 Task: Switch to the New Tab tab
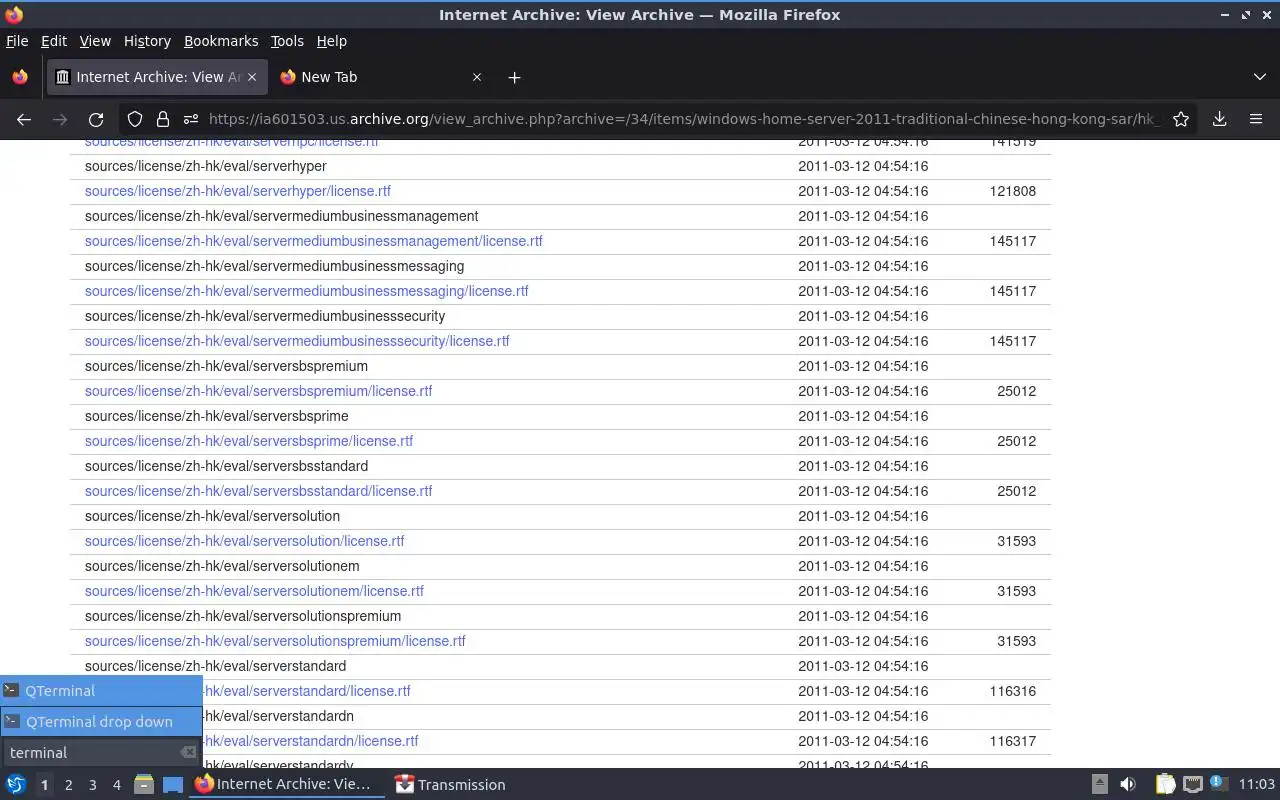380,77
